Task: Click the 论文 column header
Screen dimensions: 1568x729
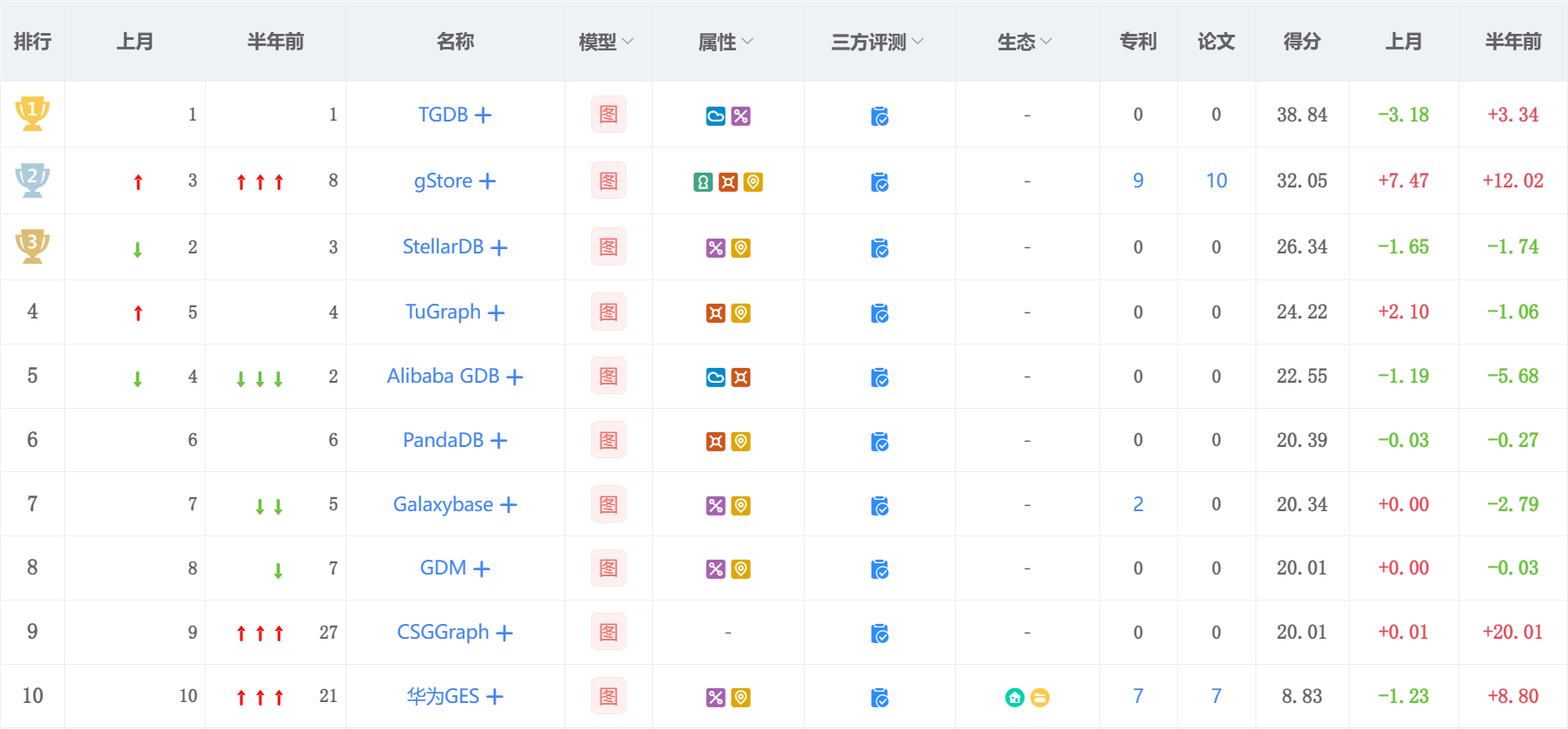Action: click(x=1216, y=42)
